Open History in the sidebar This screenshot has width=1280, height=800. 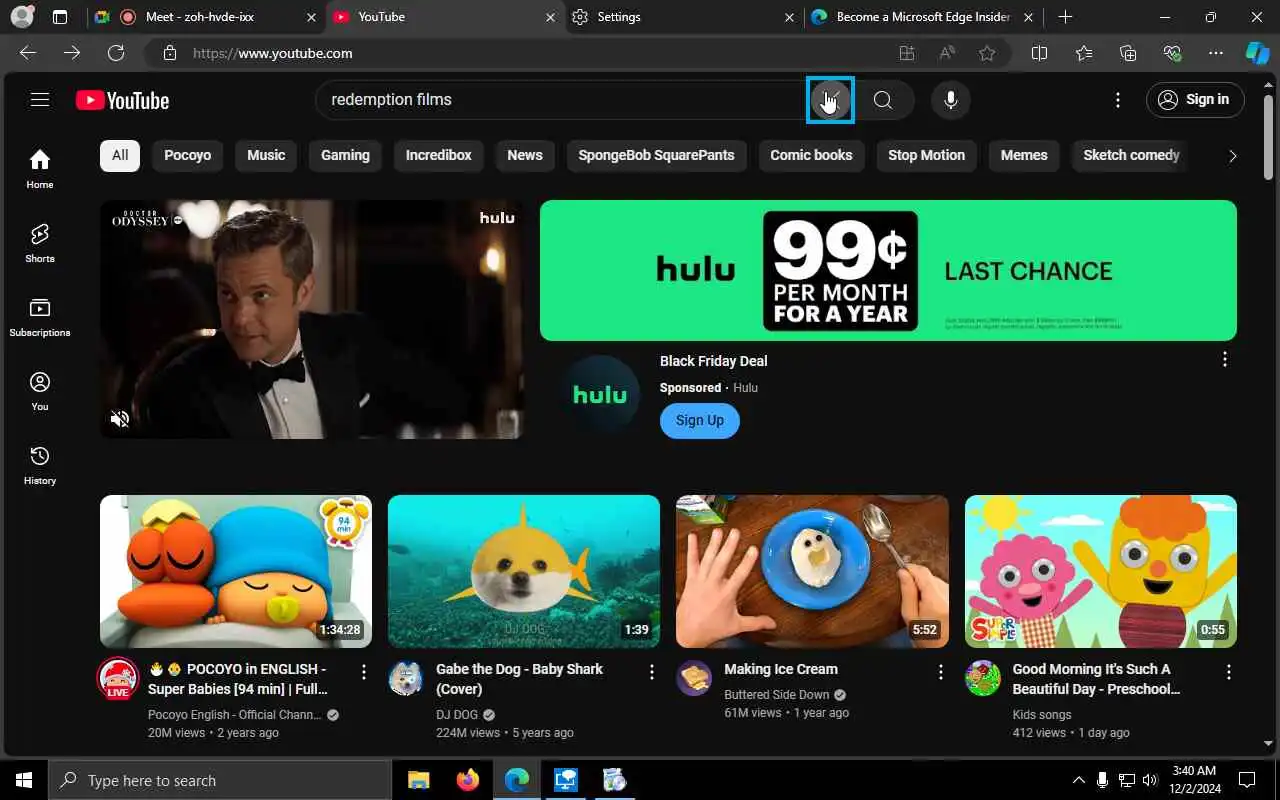[x=40, y=464]
